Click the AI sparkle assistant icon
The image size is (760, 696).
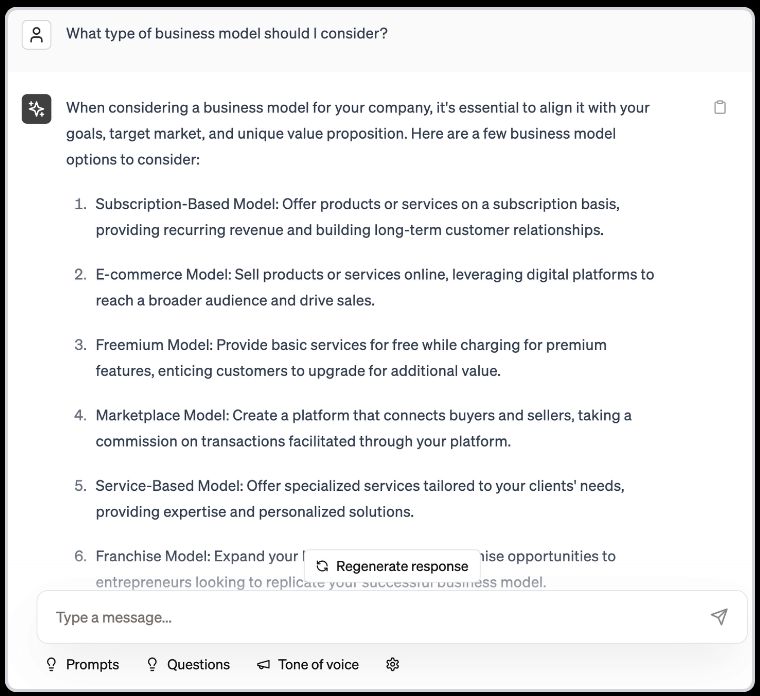[x=36, y=109]
